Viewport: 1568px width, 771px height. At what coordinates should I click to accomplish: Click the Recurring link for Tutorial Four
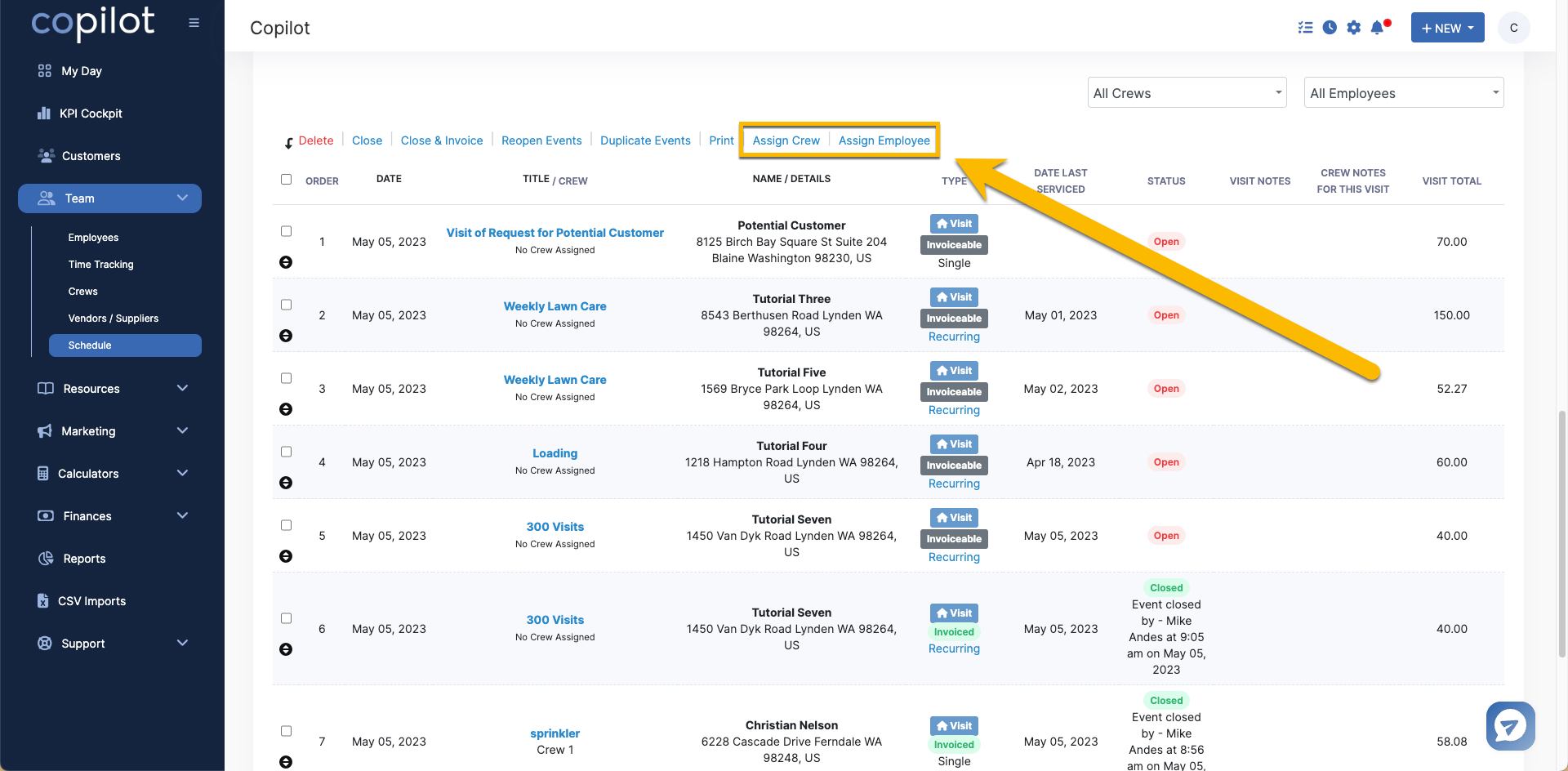(x=954, y=484)
